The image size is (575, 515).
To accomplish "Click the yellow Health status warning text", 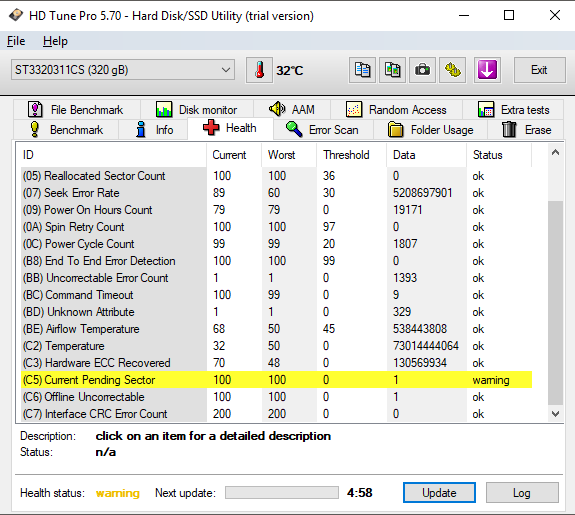I will tap(118, 493).
